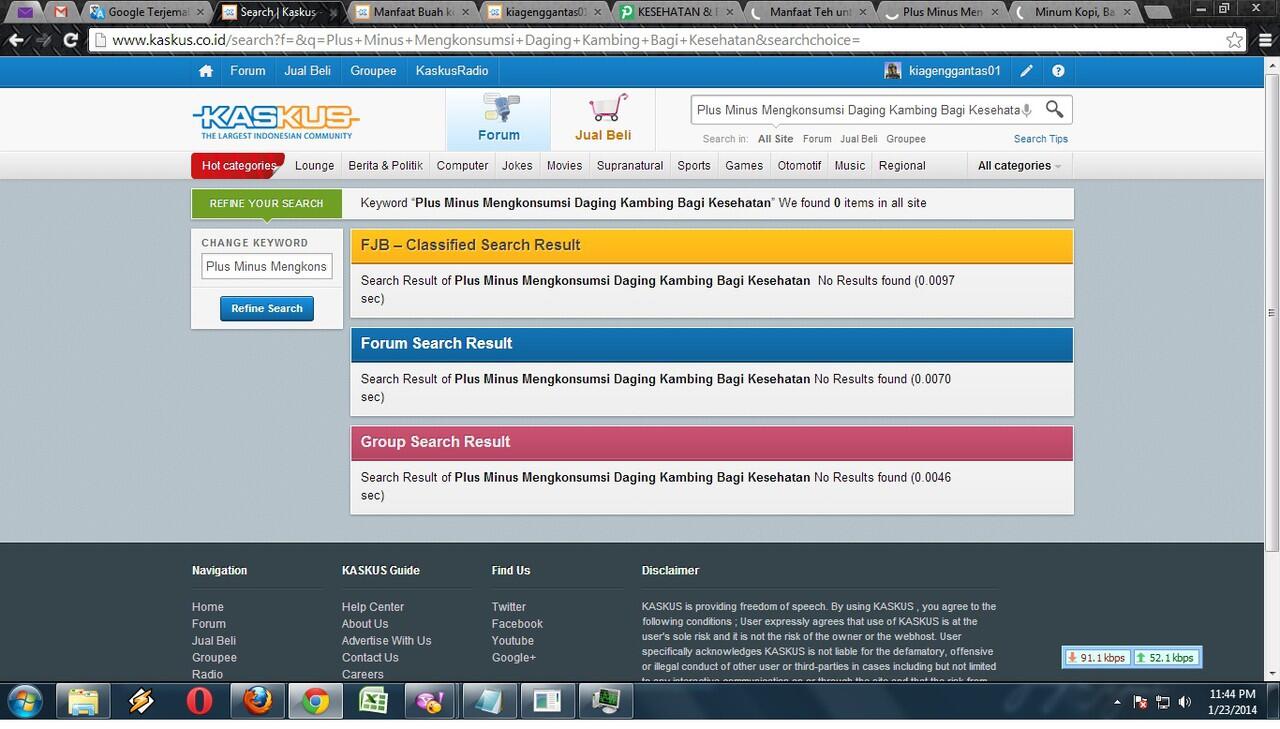Click the REFINE YOUR SEARCH green label

click(x=266, y=203)
